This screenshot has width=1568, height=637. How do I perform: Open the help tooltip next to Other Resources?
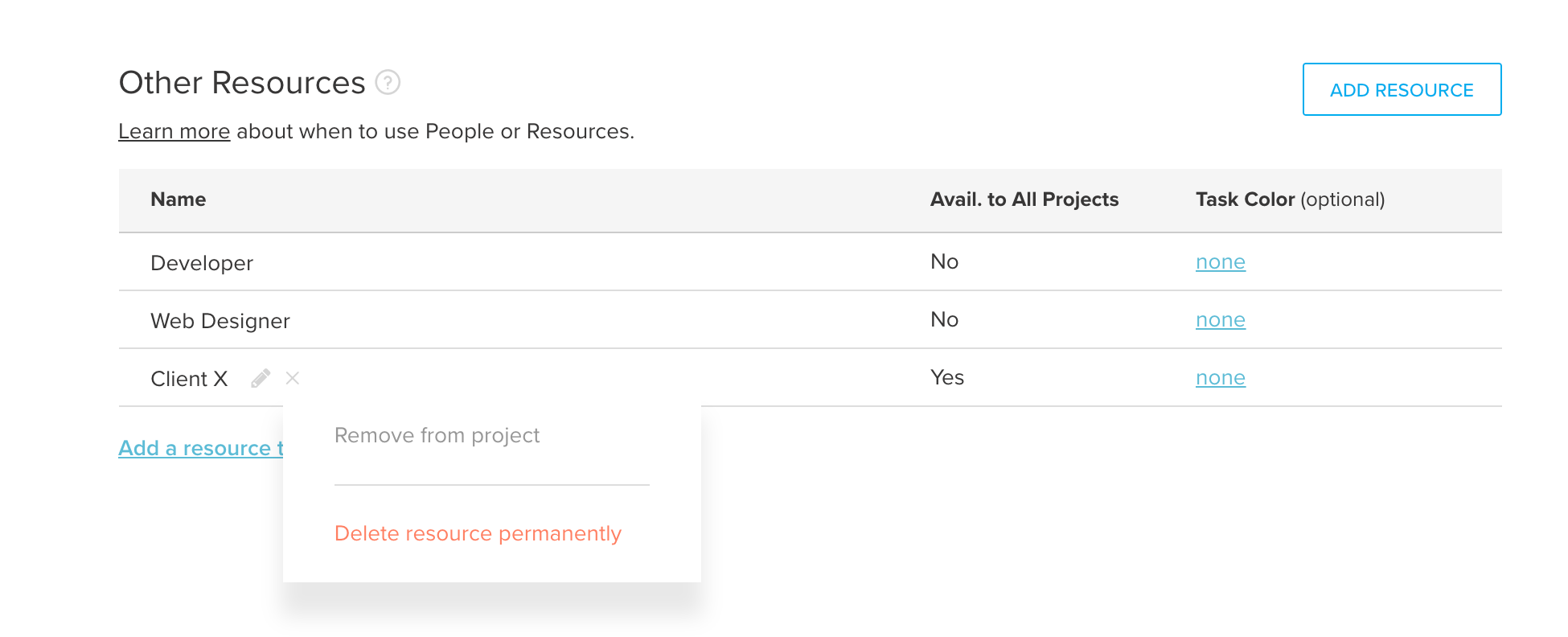388,83
